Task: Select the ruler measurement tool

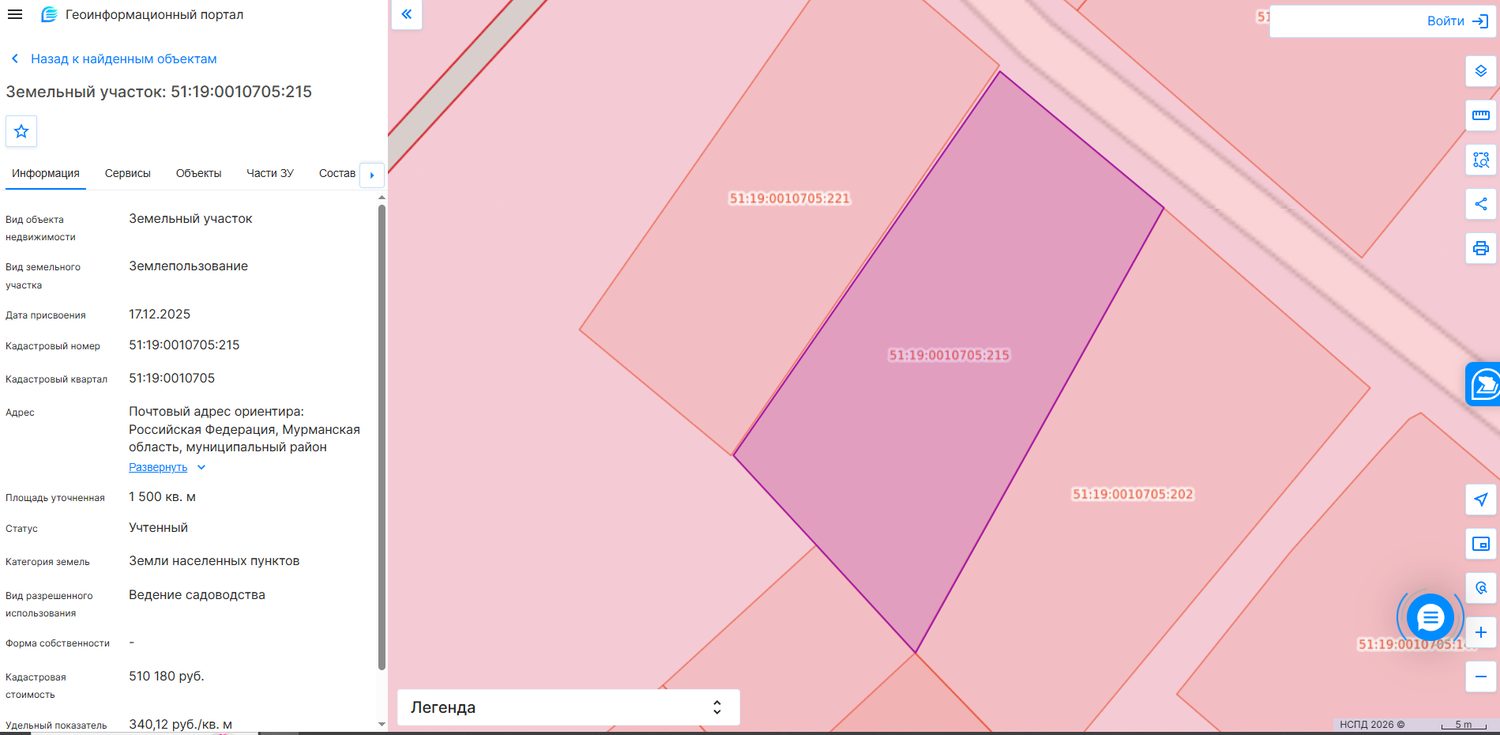Action: pyautogui.click(x=1481, y=116)
